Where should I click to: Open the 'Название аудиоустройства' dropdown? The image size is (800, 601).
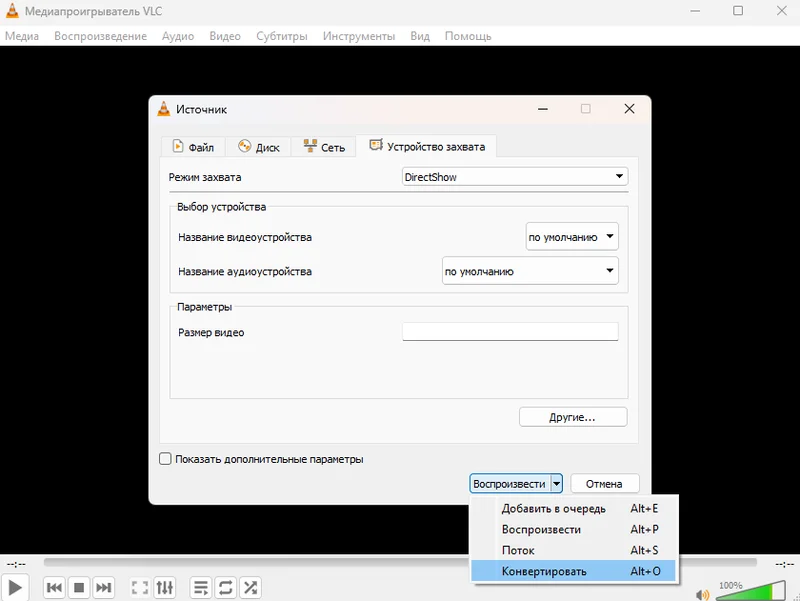point(530,271)
